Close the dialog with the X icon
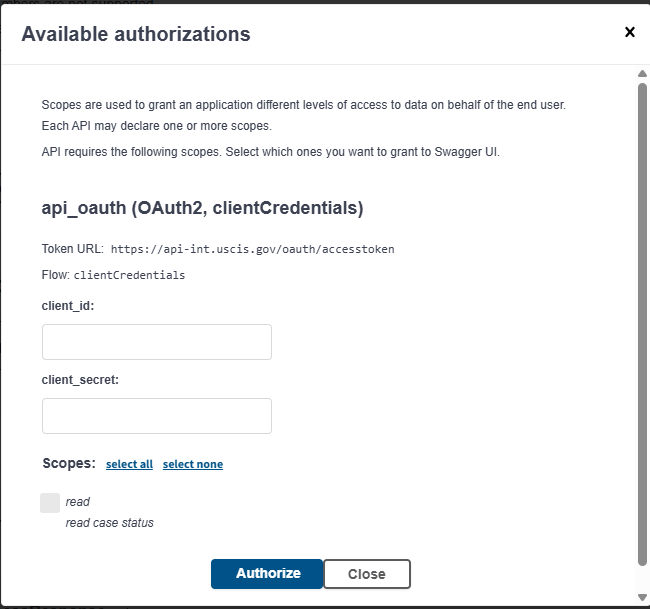Screen dimensions: 650x609 pyautogui.click(x=630, y=32)
